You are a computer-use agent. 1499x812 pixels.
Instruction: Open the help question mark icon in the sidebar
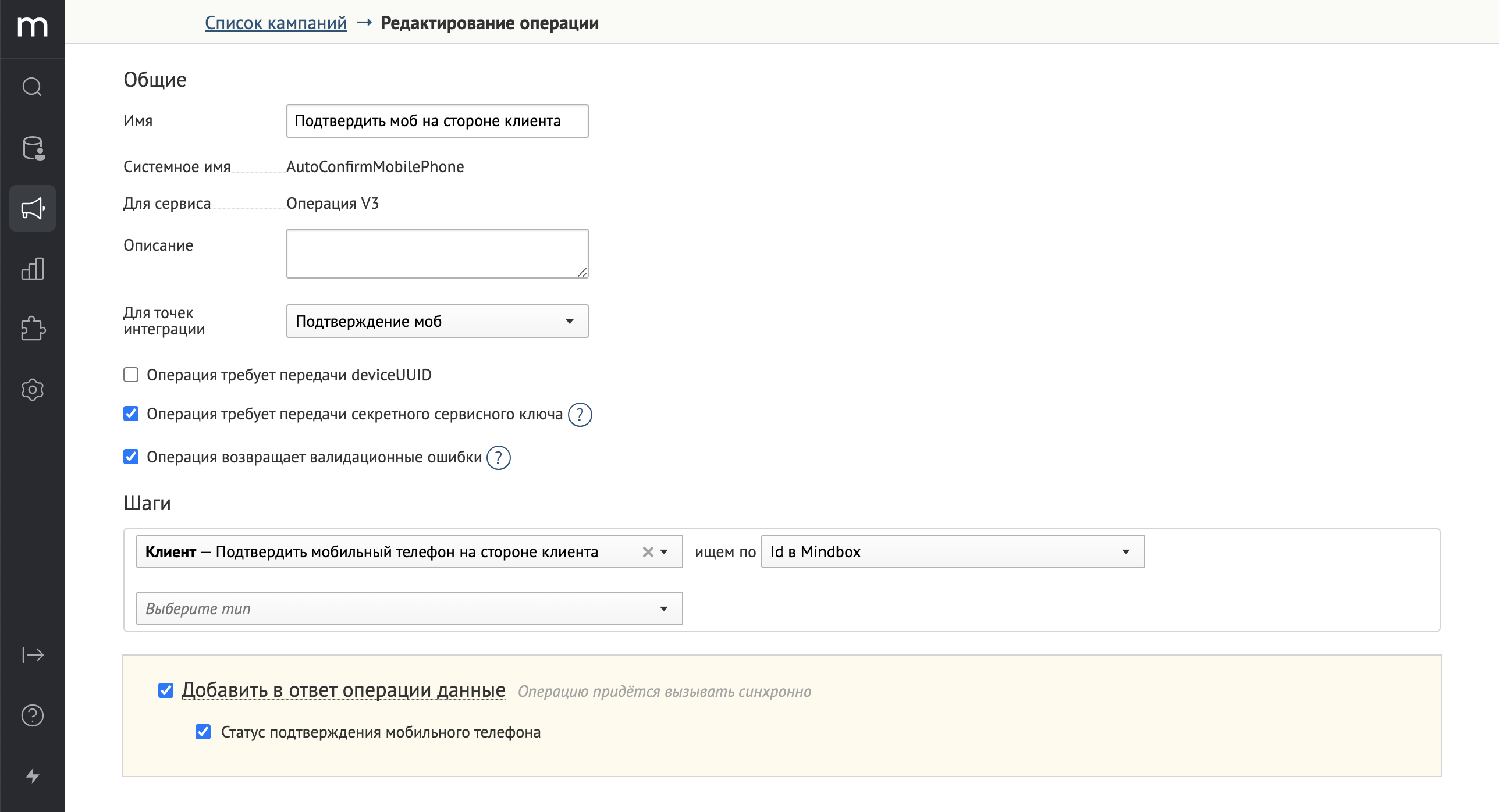point(33,715)
